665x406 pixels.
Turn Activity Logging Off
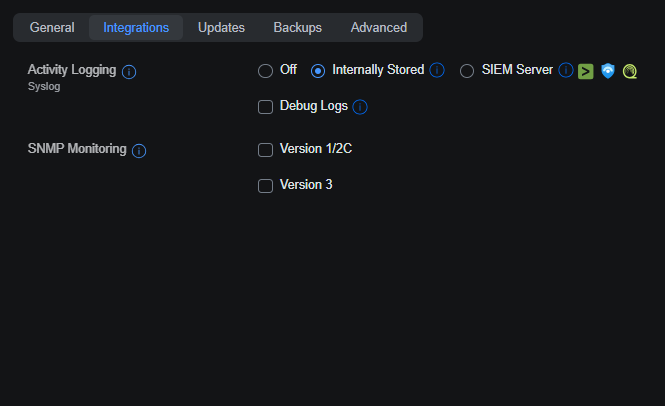click(265, 71)
